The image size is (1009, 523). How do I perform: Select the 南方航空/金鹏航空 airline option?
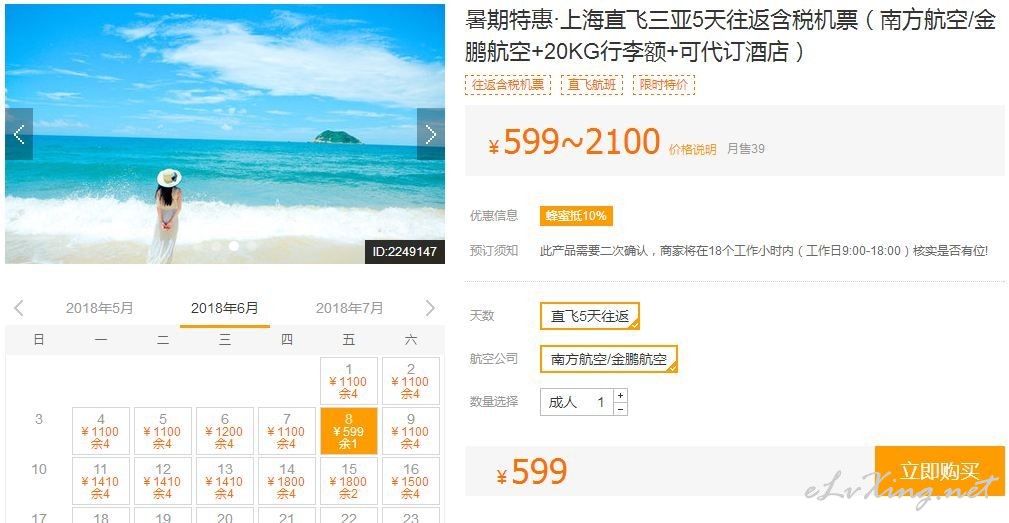coord(609,359)
